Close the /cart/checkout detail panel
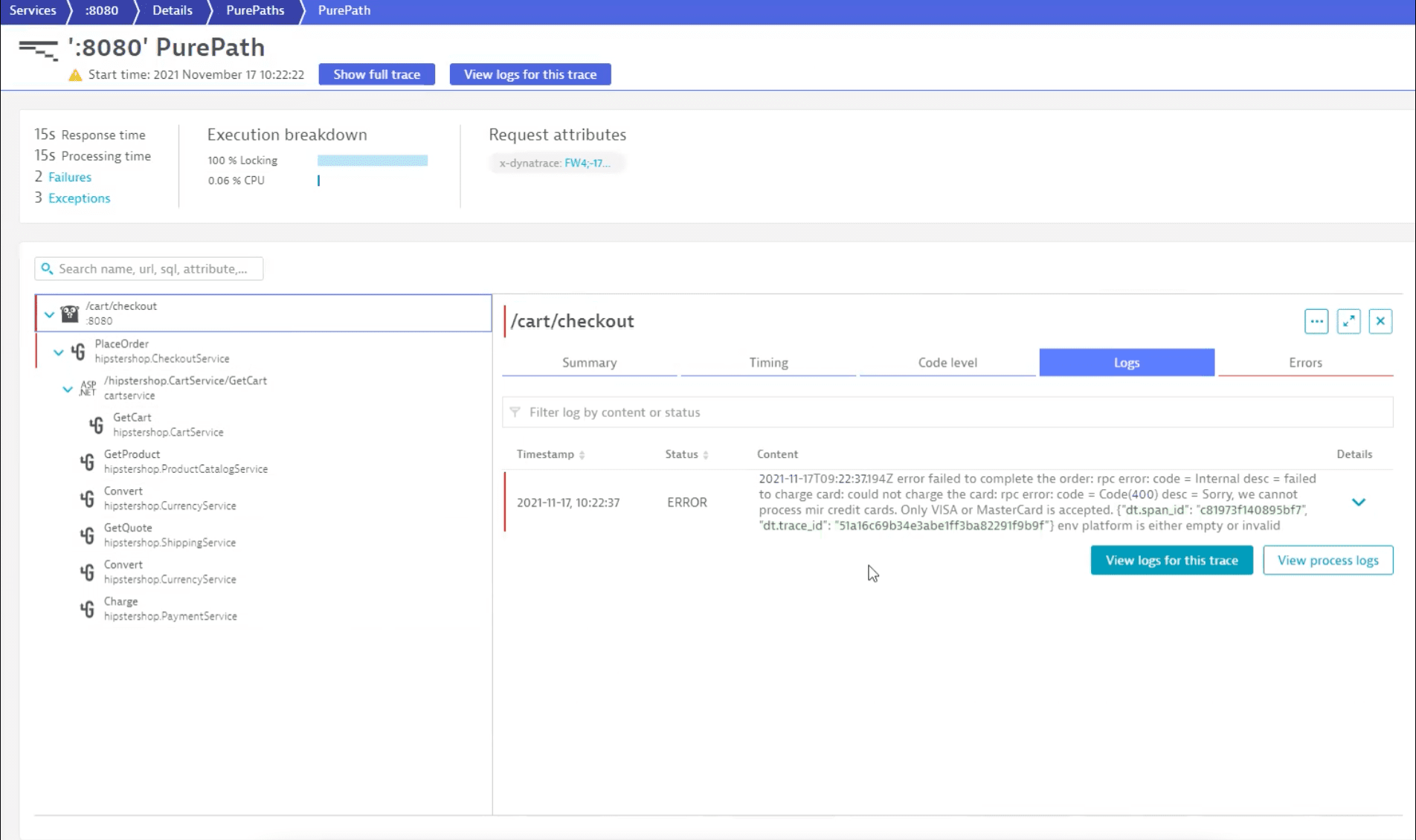 1380,321
